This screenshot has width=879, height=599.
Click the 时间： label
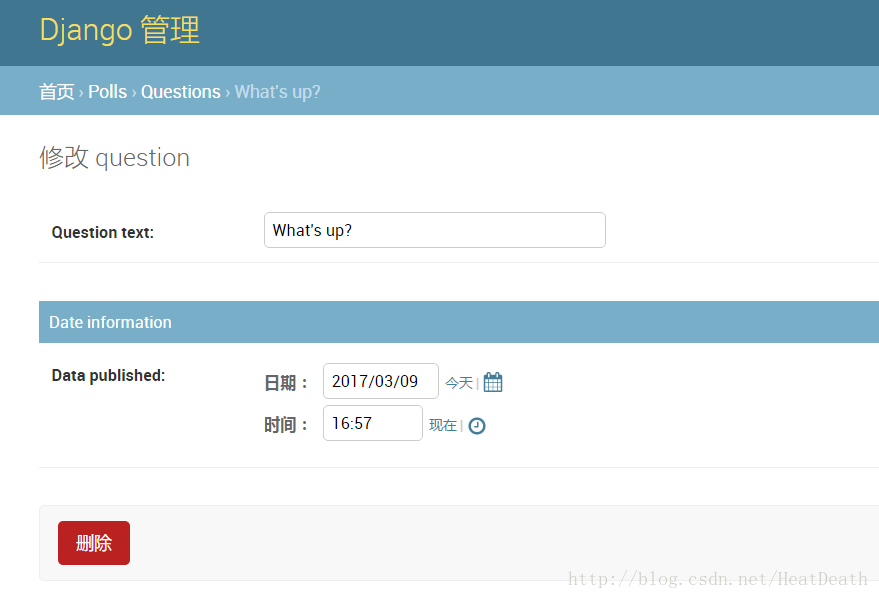click(286, 425)
